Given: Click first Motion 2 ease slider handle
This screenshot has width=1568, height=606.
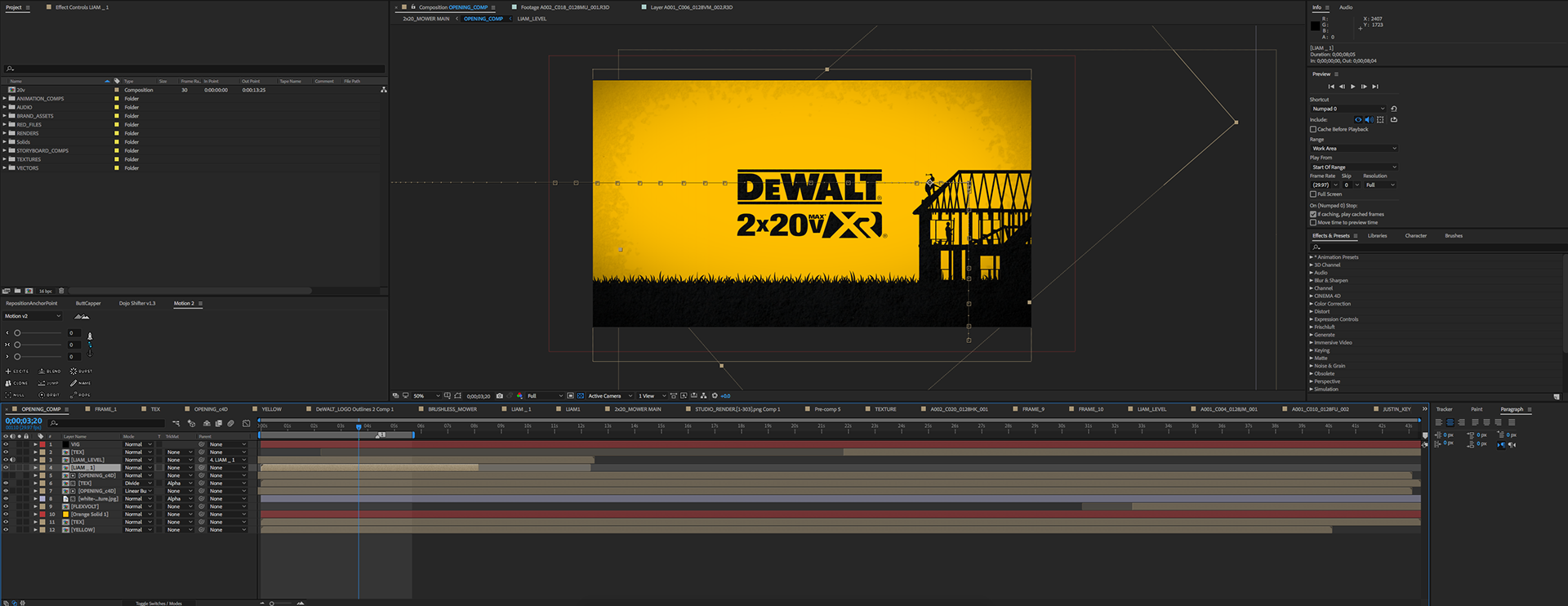Looking at the screenshot, I should click(17, 333).
